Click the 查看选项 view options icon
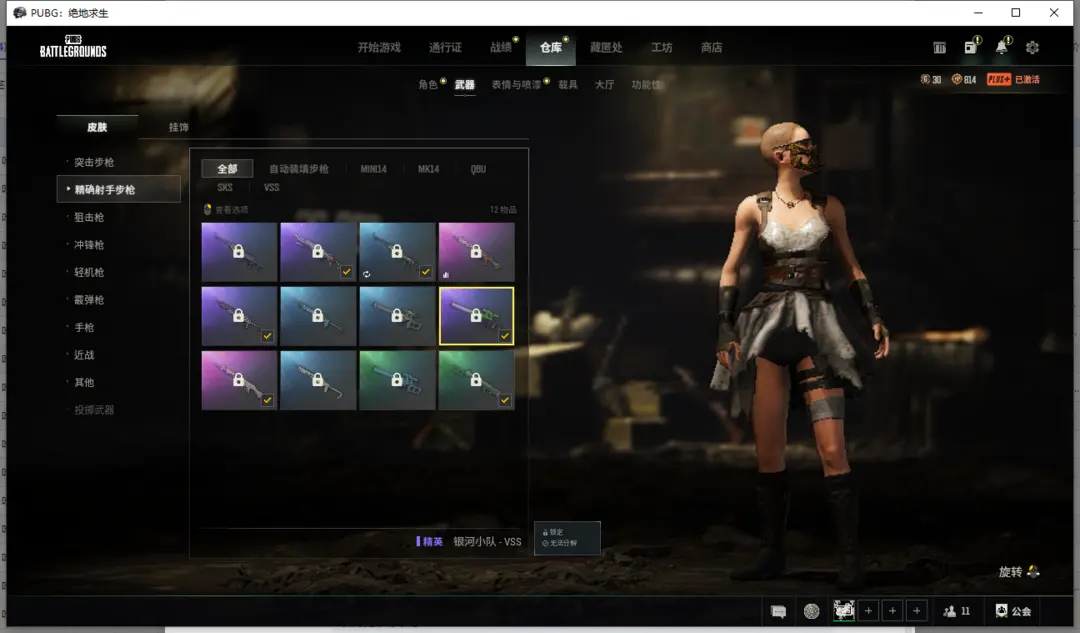Screen dimensions: 1080x633 point(207,209)
